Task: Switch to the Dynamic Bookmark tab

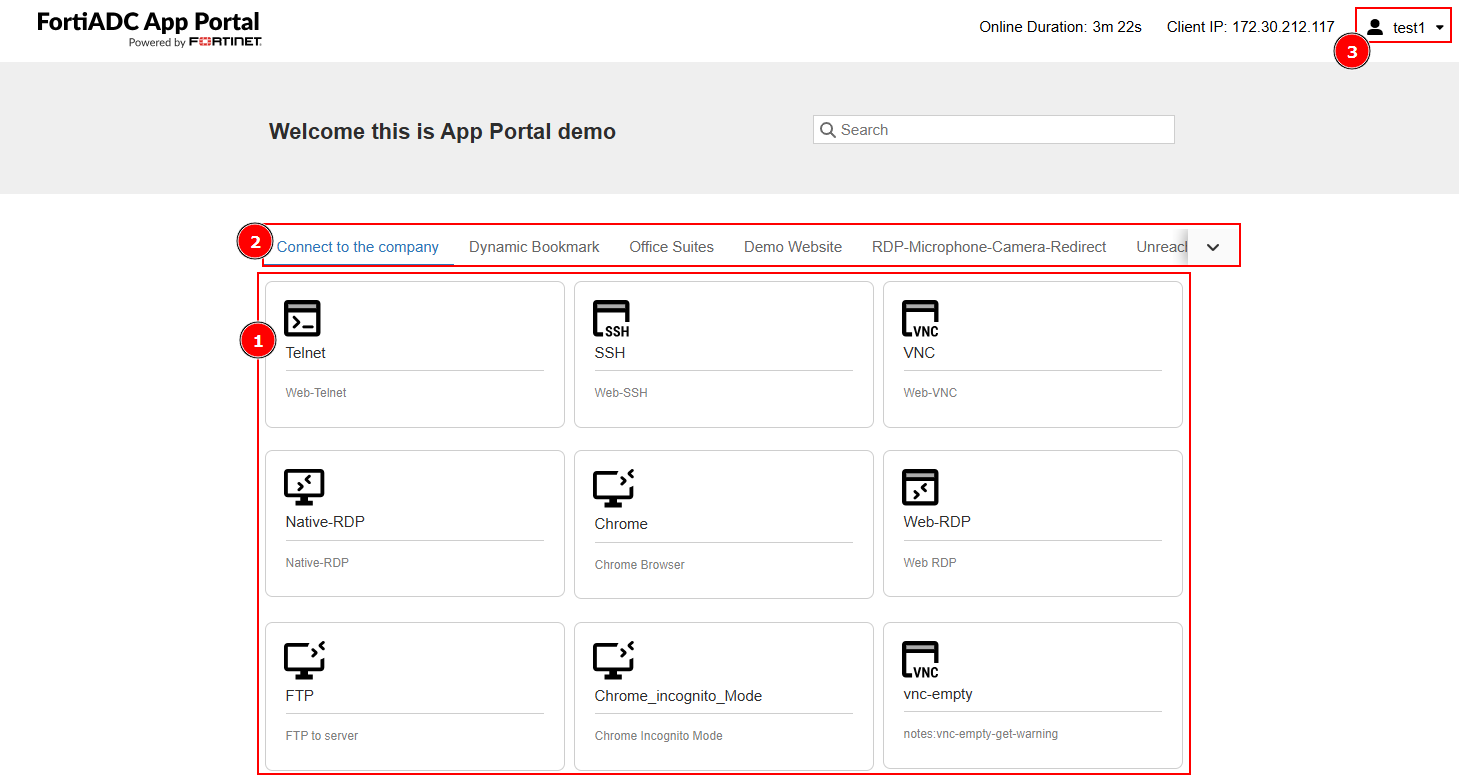Action: 534,247
